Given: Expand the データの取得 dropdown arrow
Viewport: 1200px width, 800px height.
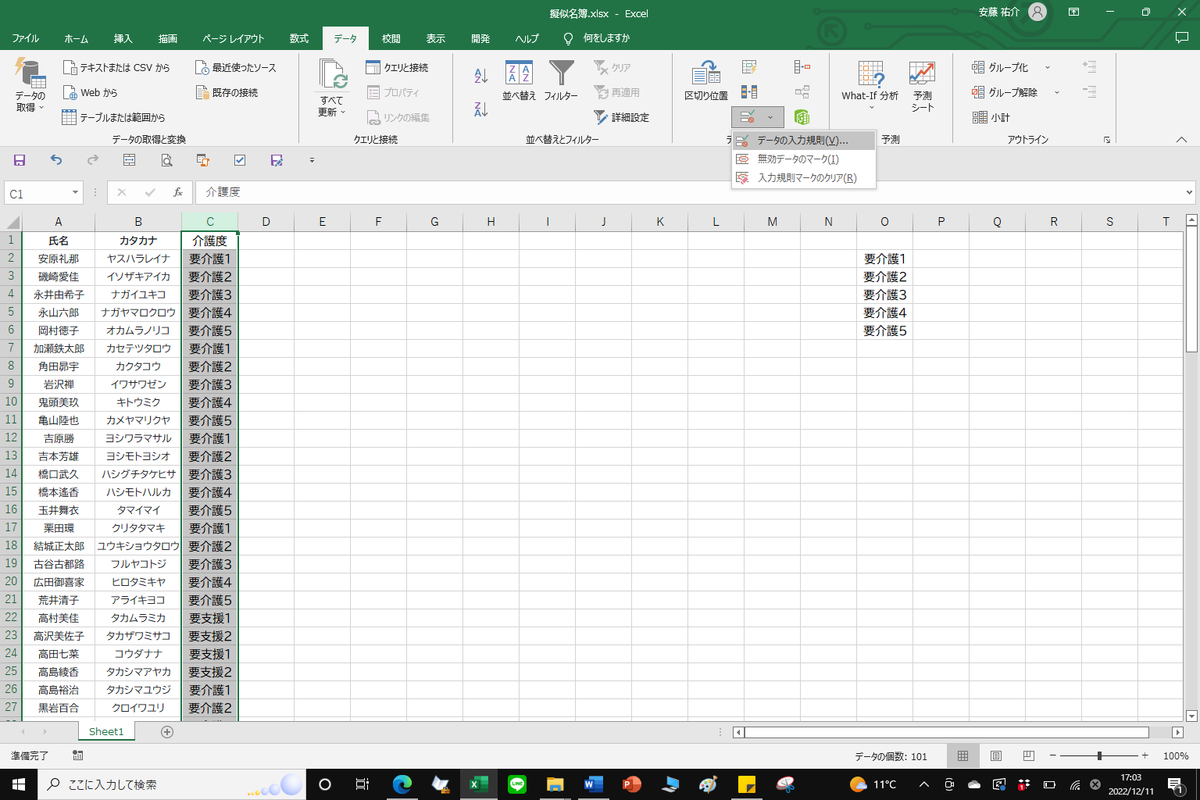Looking at the screenshot, I should (41, 106).
